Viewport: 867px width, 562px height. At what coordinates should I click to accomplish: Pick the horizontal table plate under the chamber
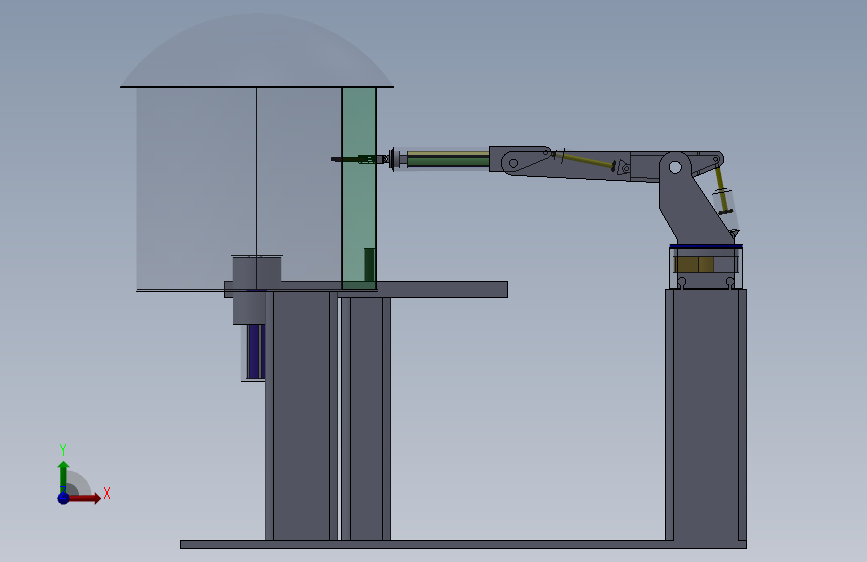point(365,289)
